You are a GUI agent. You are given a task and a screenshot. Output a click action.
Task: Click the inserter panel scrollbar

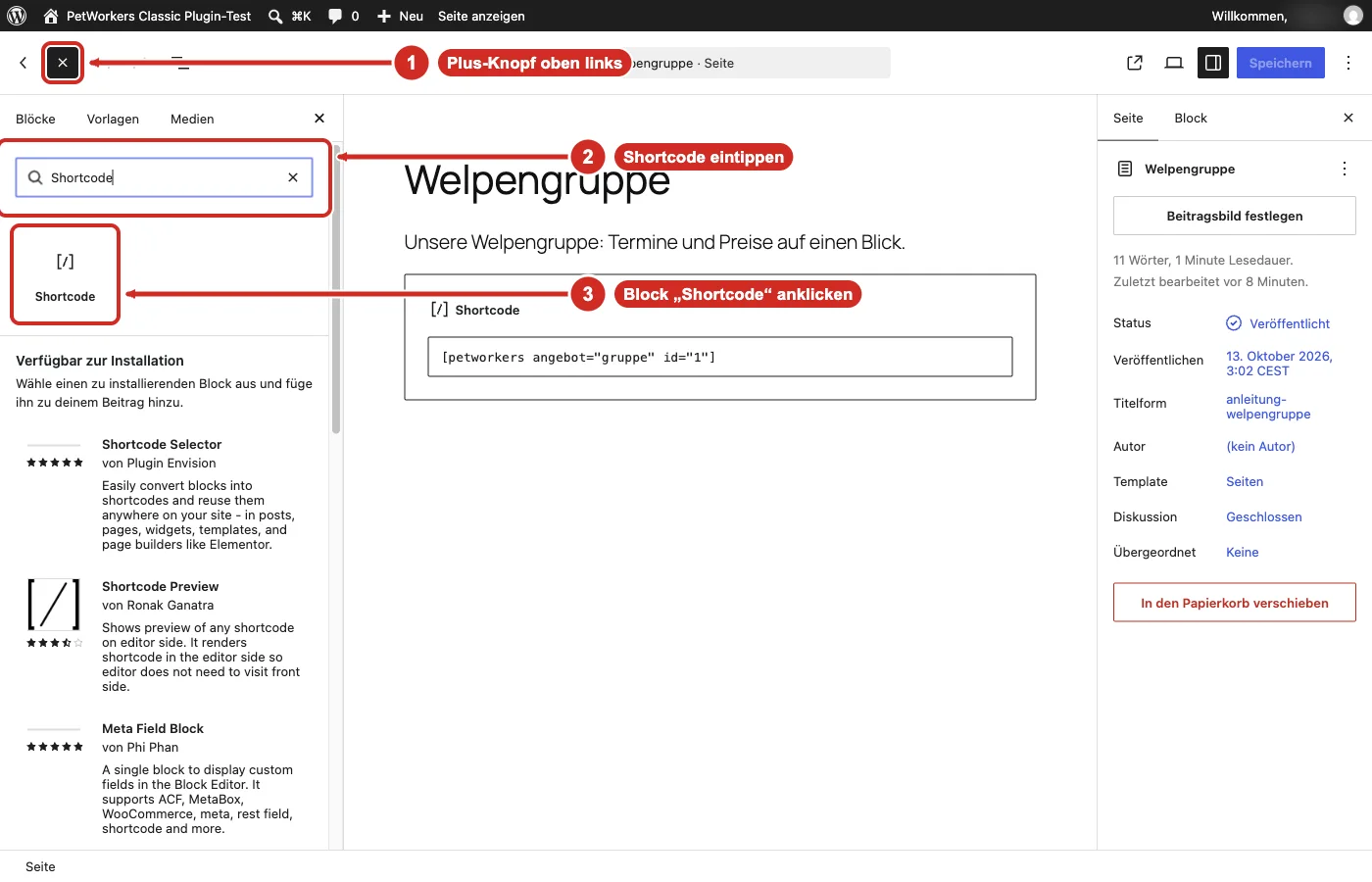tap(336, 289)
